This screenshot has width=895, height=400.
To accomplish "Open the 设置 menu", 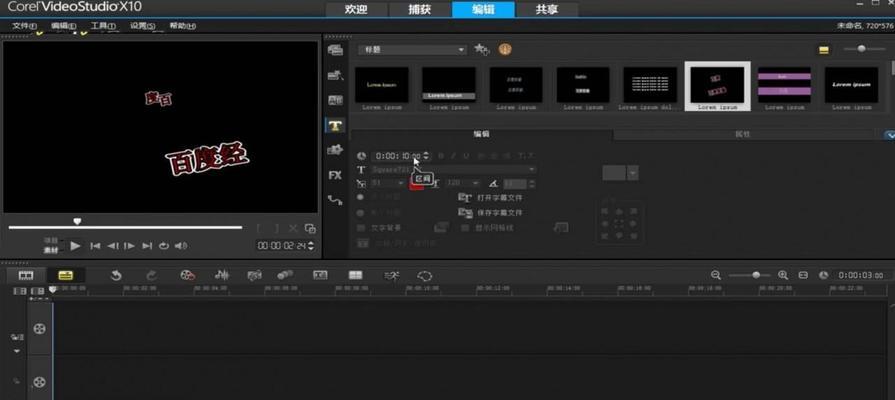I will [x=143, y=26].
